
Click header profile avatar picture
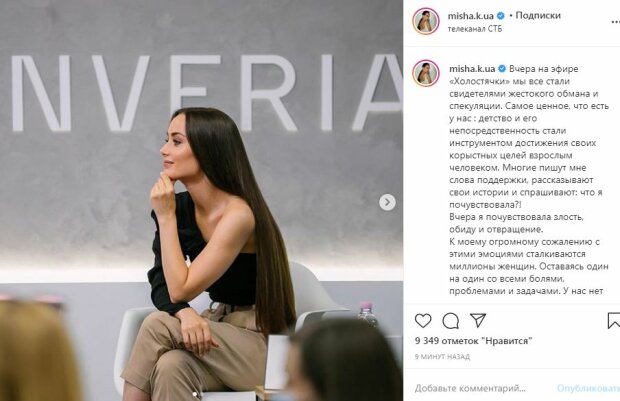[x=426, y=21]
